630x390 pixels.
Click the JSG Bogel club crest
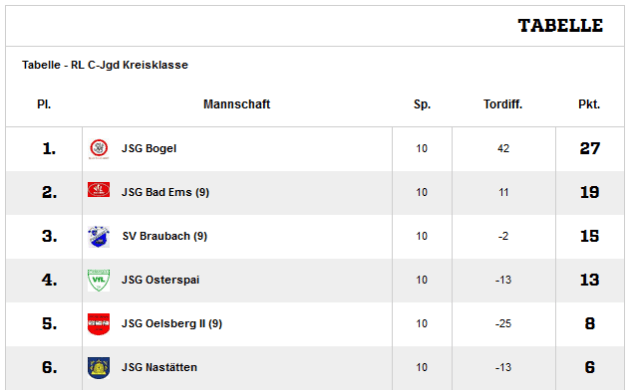(x=99, y=149)
